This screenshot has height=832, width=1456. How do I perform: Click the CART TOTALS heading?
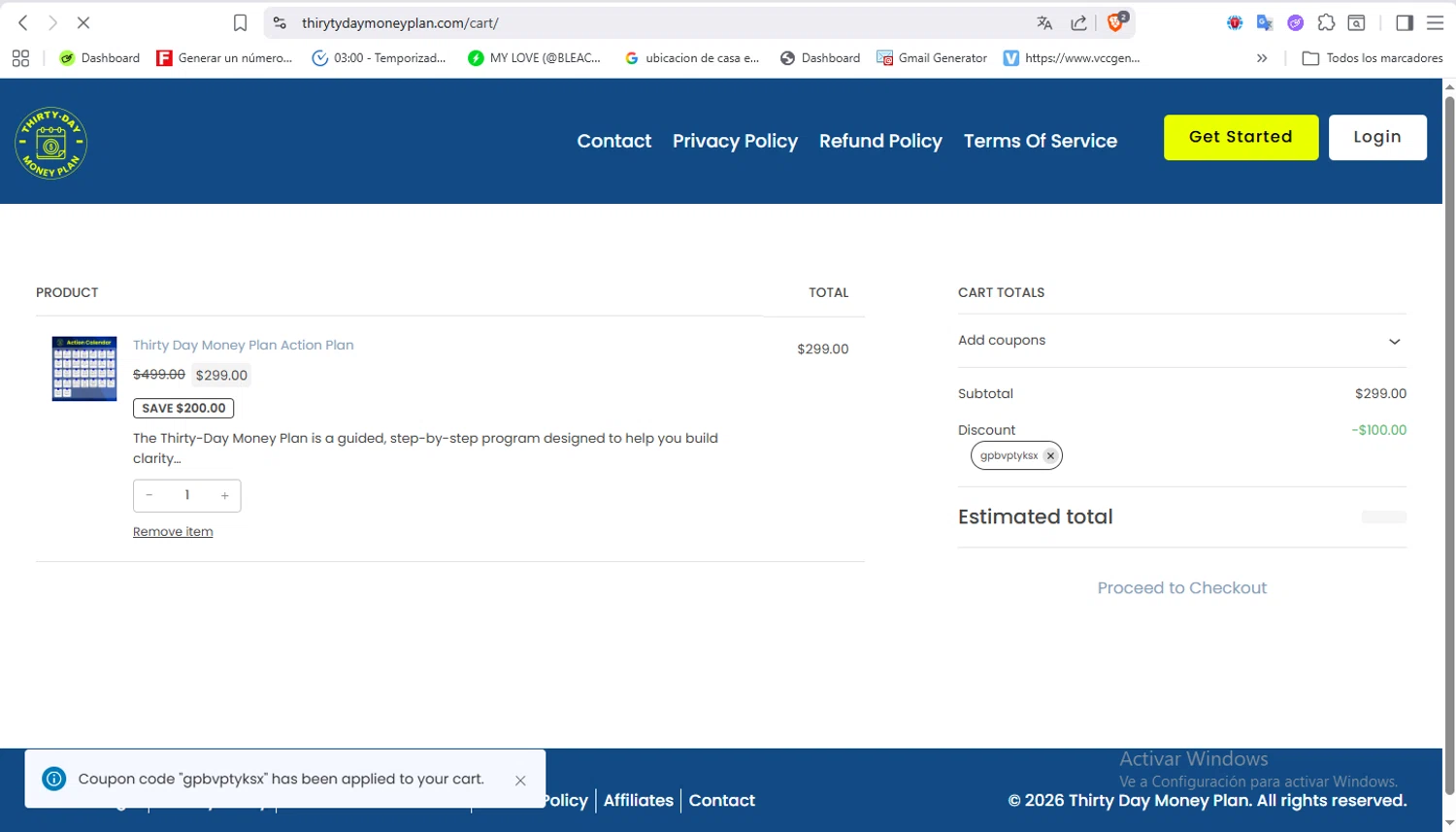[x=1001, y=292]
